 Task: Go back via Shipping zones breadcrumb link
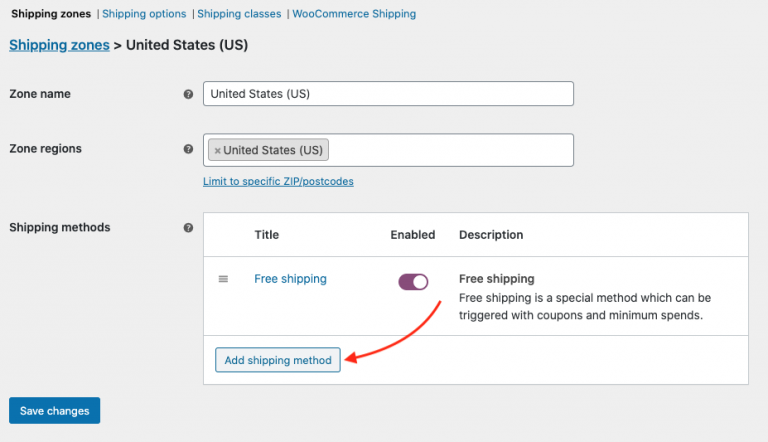(59, 45)
